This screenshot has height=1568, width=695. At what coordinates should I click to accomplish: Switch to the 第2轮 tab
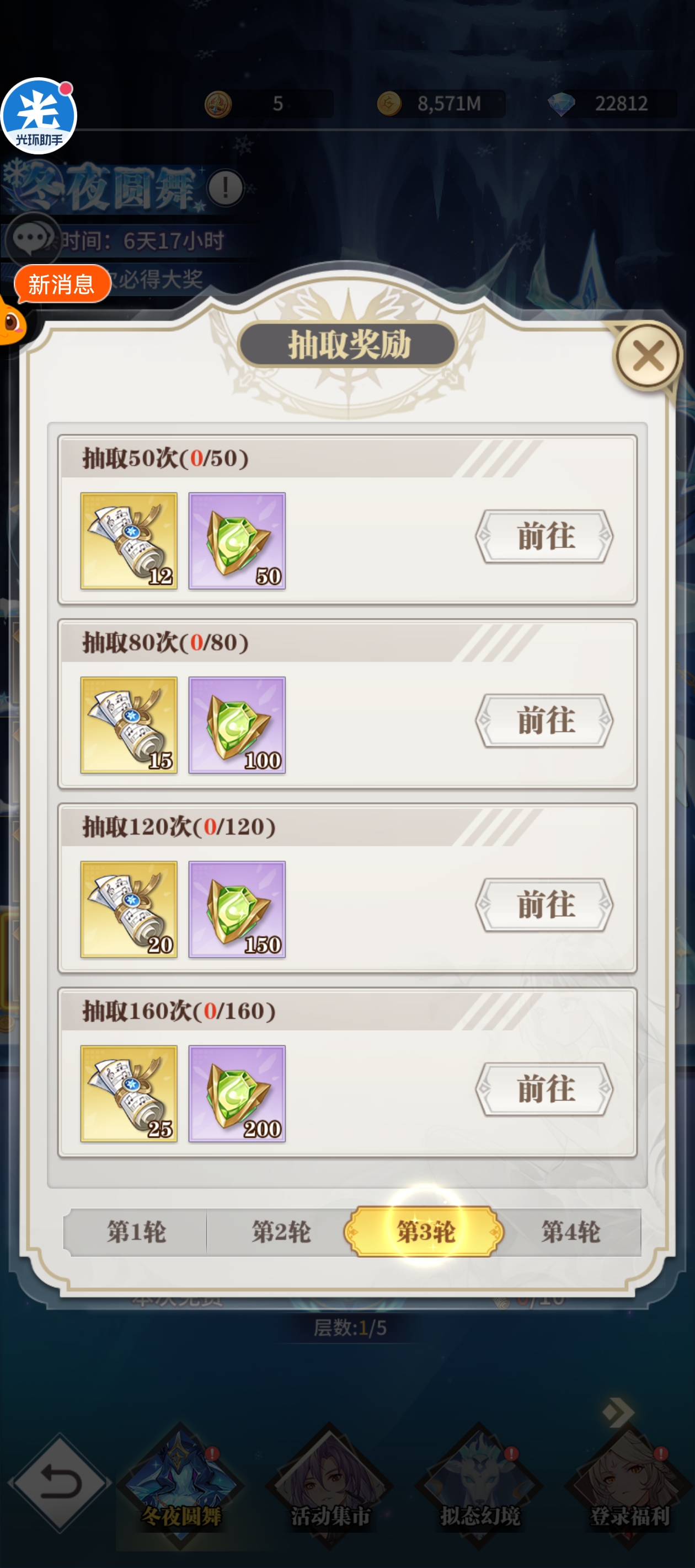(281, 1232)
